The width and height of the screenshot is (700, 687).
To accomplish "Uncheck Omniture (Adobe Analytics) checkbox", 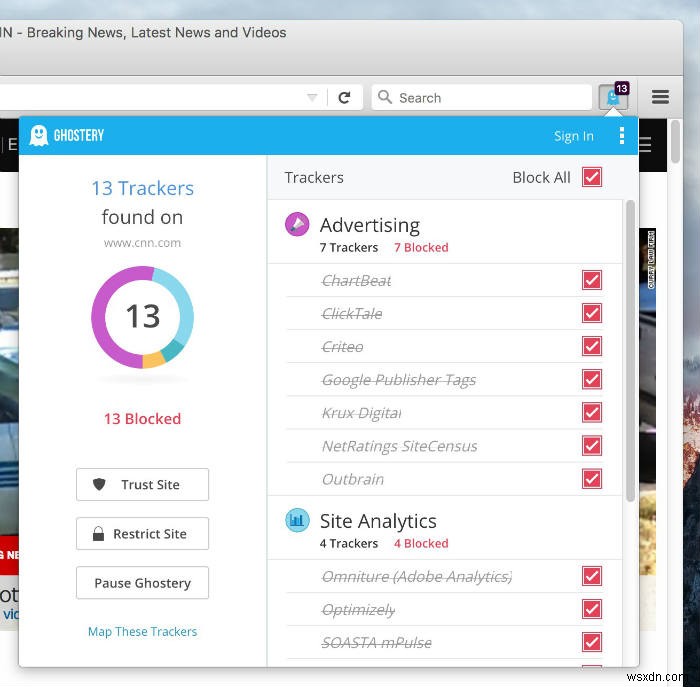I will click(592, 576).
